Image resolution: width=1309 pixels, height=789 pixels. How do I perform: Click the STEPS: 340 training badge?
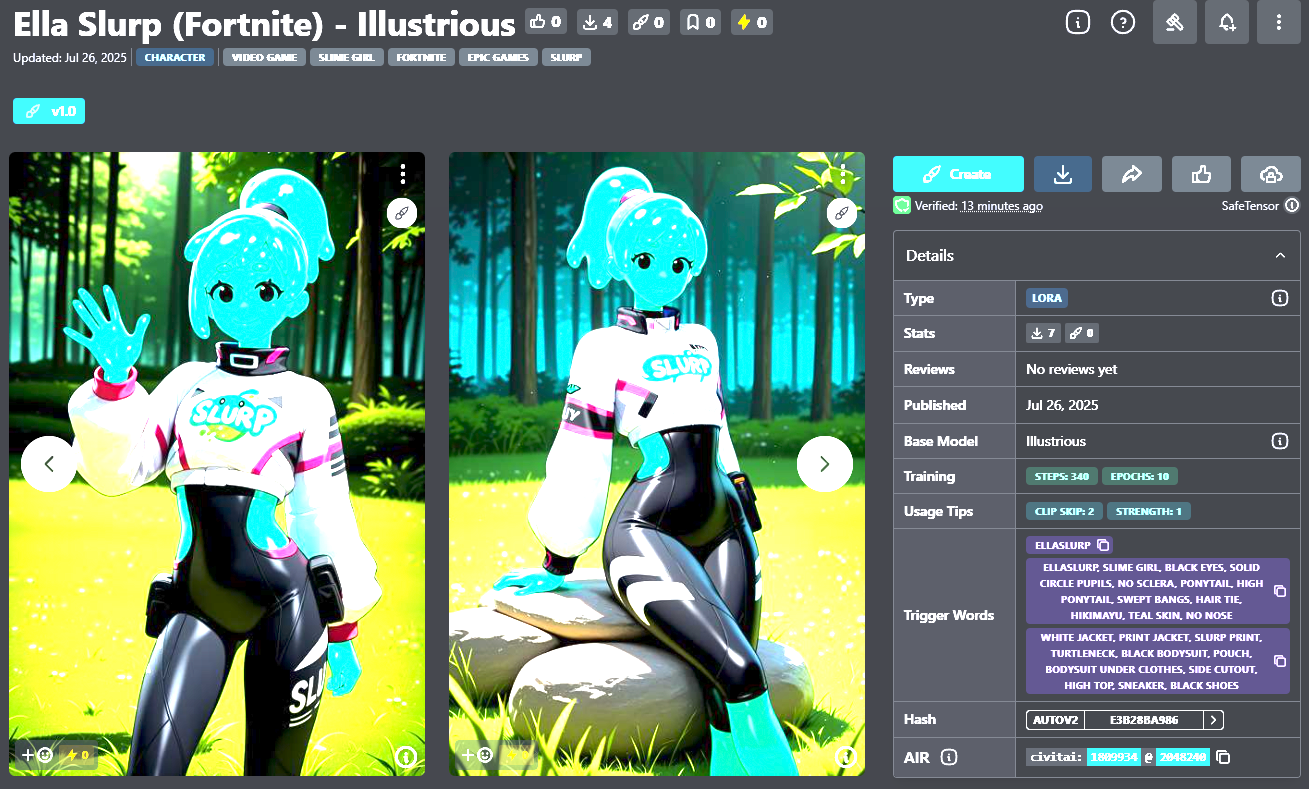coord(1062,476)
